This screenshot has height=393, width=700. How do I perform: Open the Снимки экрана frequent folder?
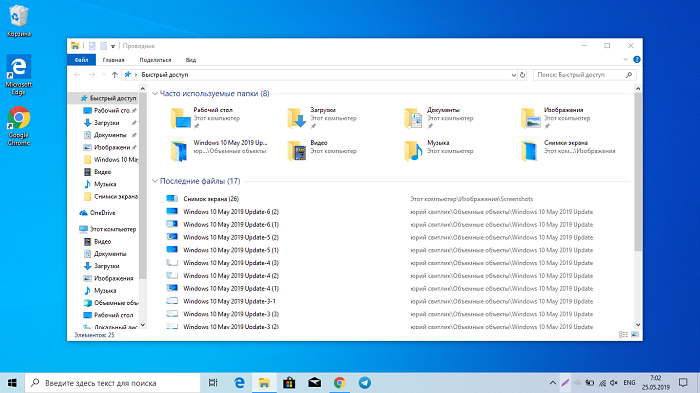[x=568, y=151]
